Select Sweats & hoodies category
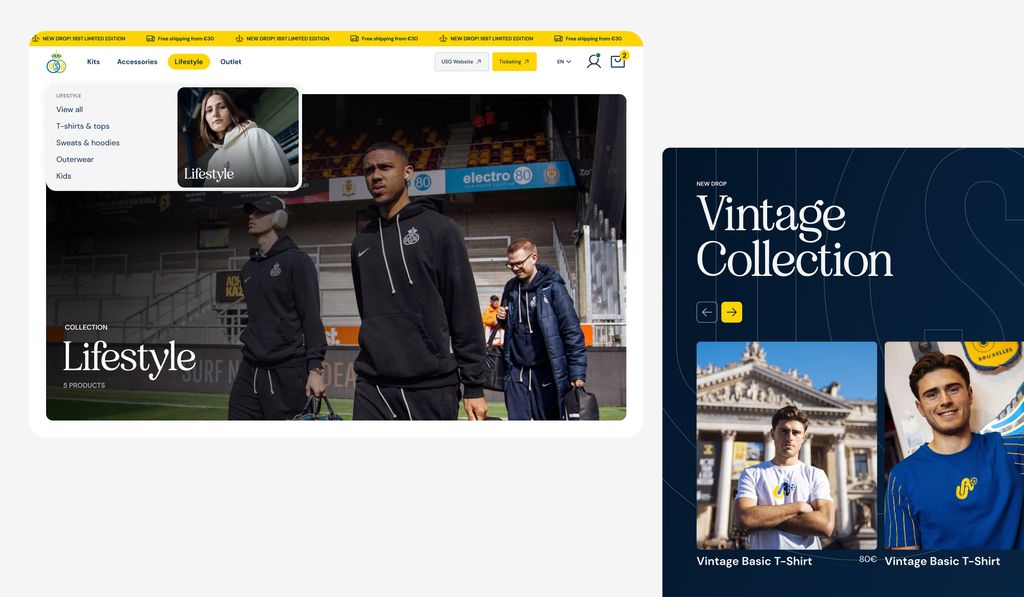Image resolution: width=1024 pixels, height=597 pixels. [88, 143]
